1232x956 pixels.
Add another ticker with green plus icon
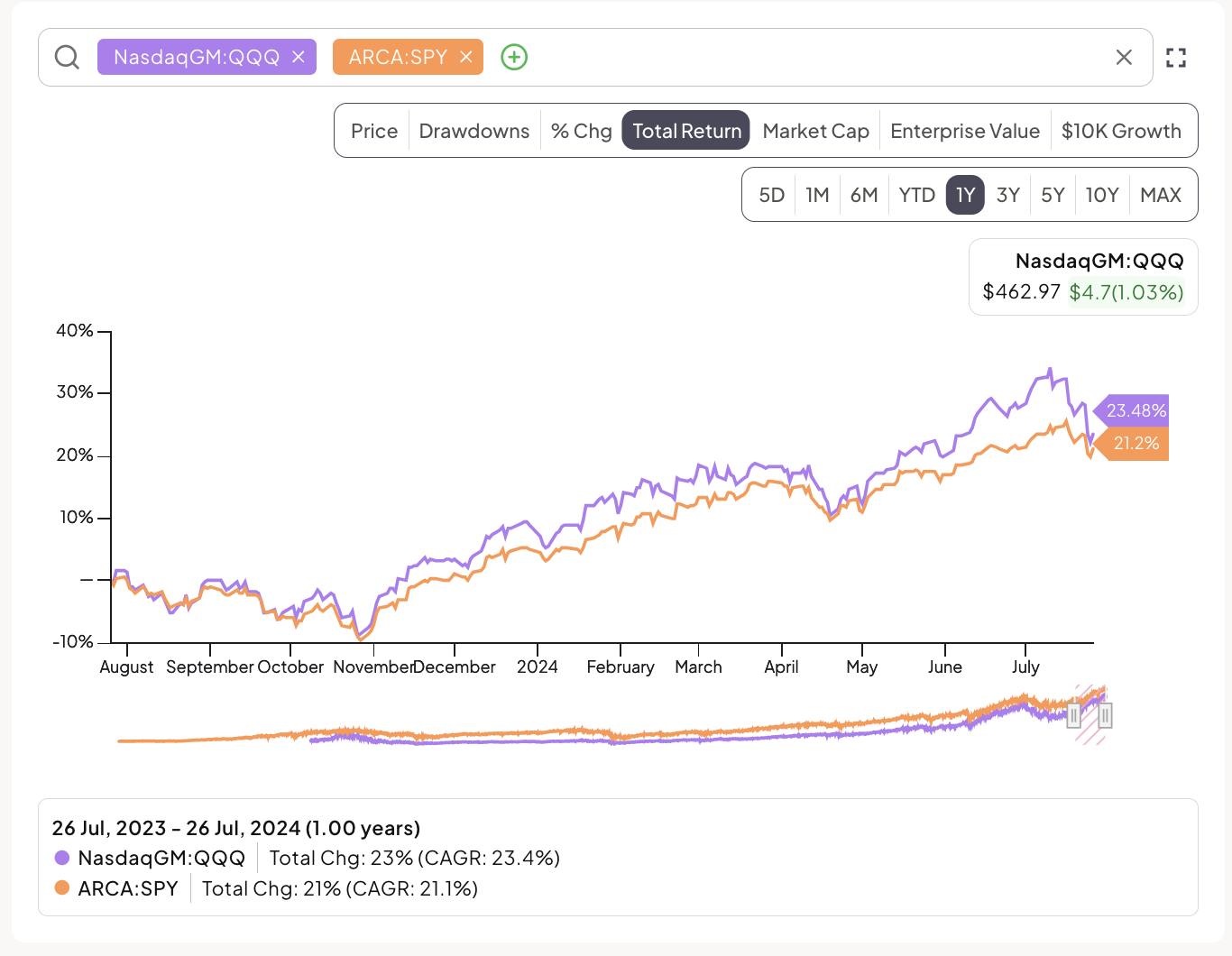coord(514,57)
